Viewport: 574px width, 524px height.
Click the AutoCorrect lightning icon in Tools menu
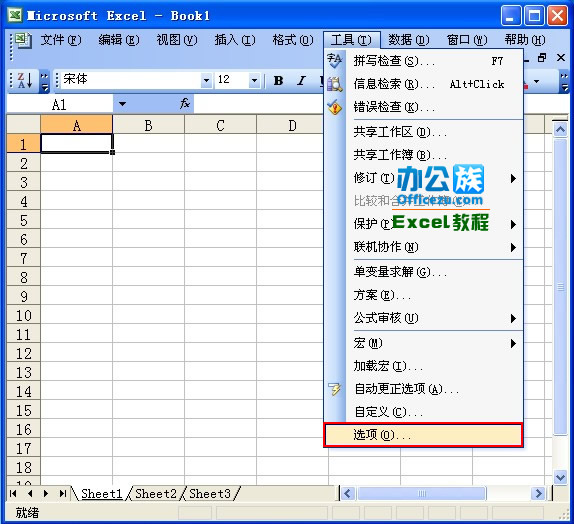click(x=335, y=389)
